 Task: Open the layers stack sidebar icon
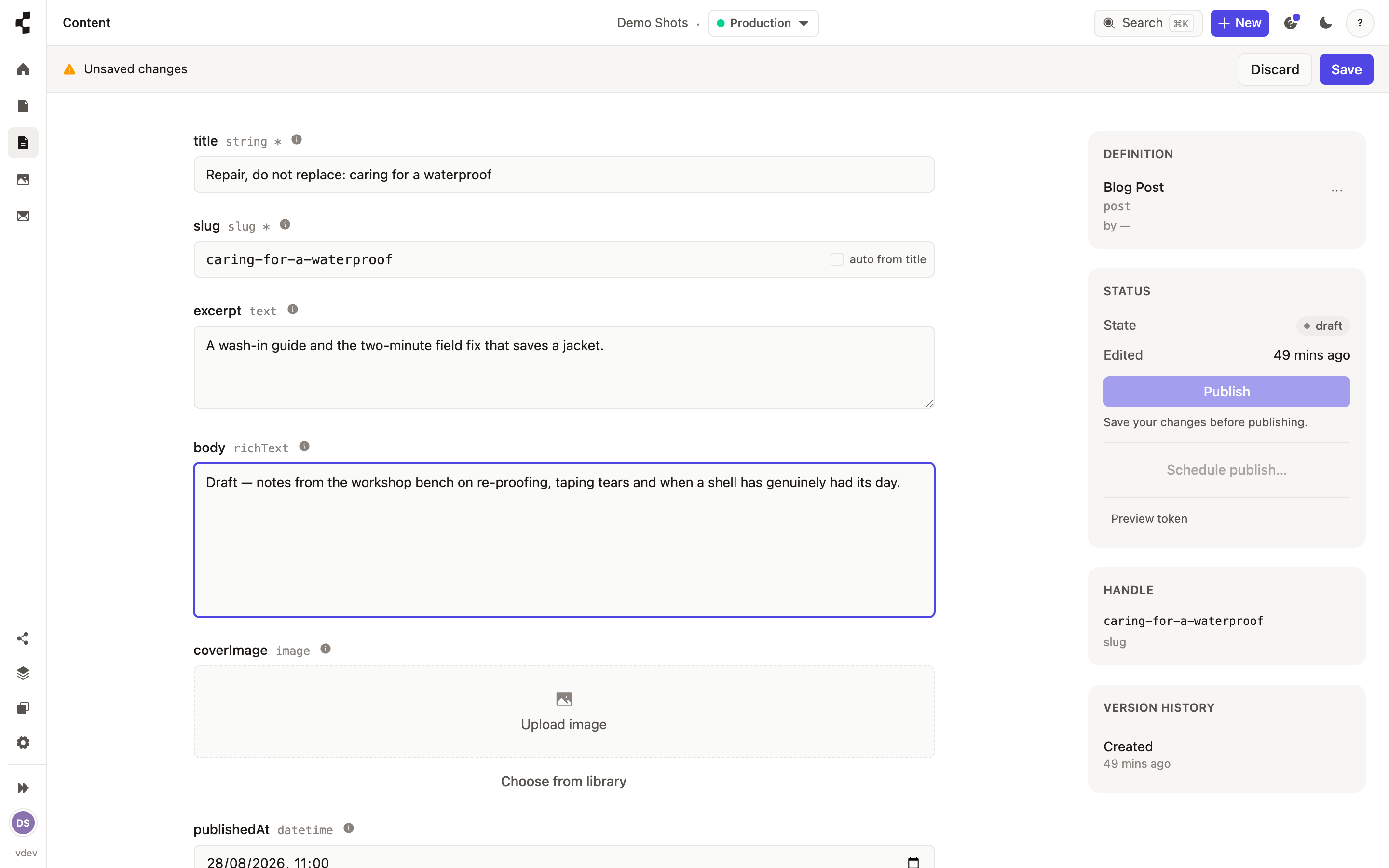(x=23, y=673)
